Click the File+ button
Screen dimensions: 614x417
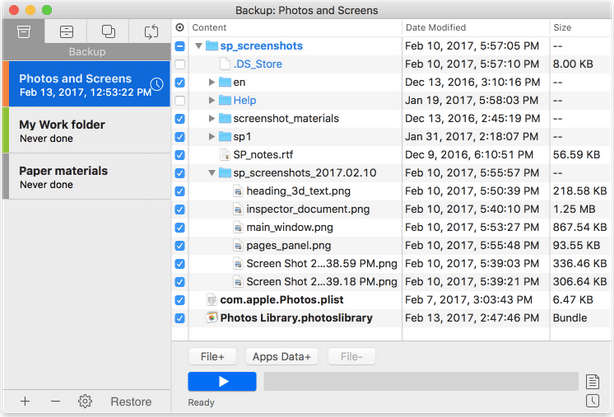point(216,356)
